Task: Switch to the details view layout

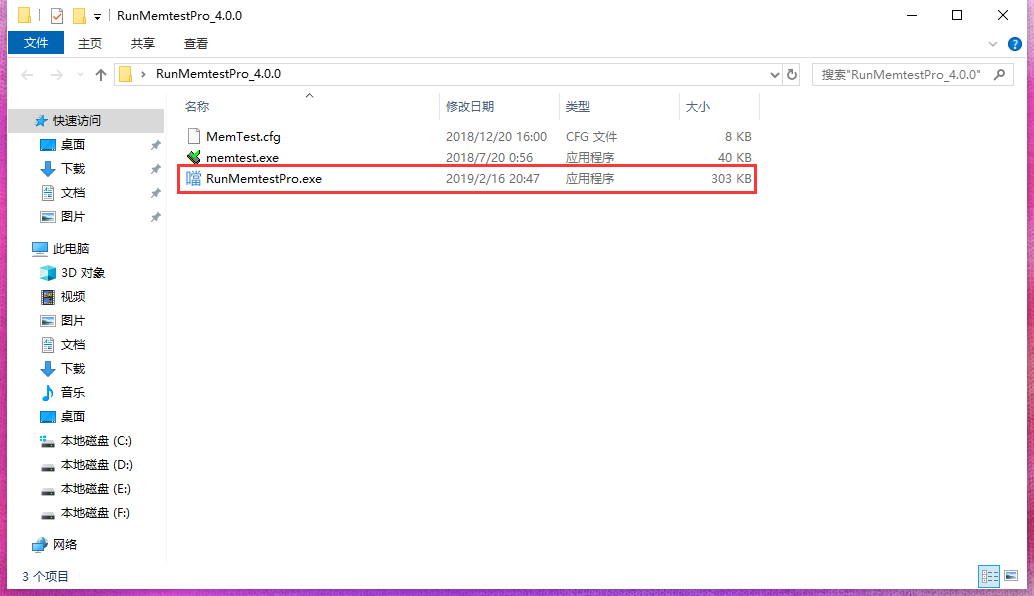Action: coord(989,576)
